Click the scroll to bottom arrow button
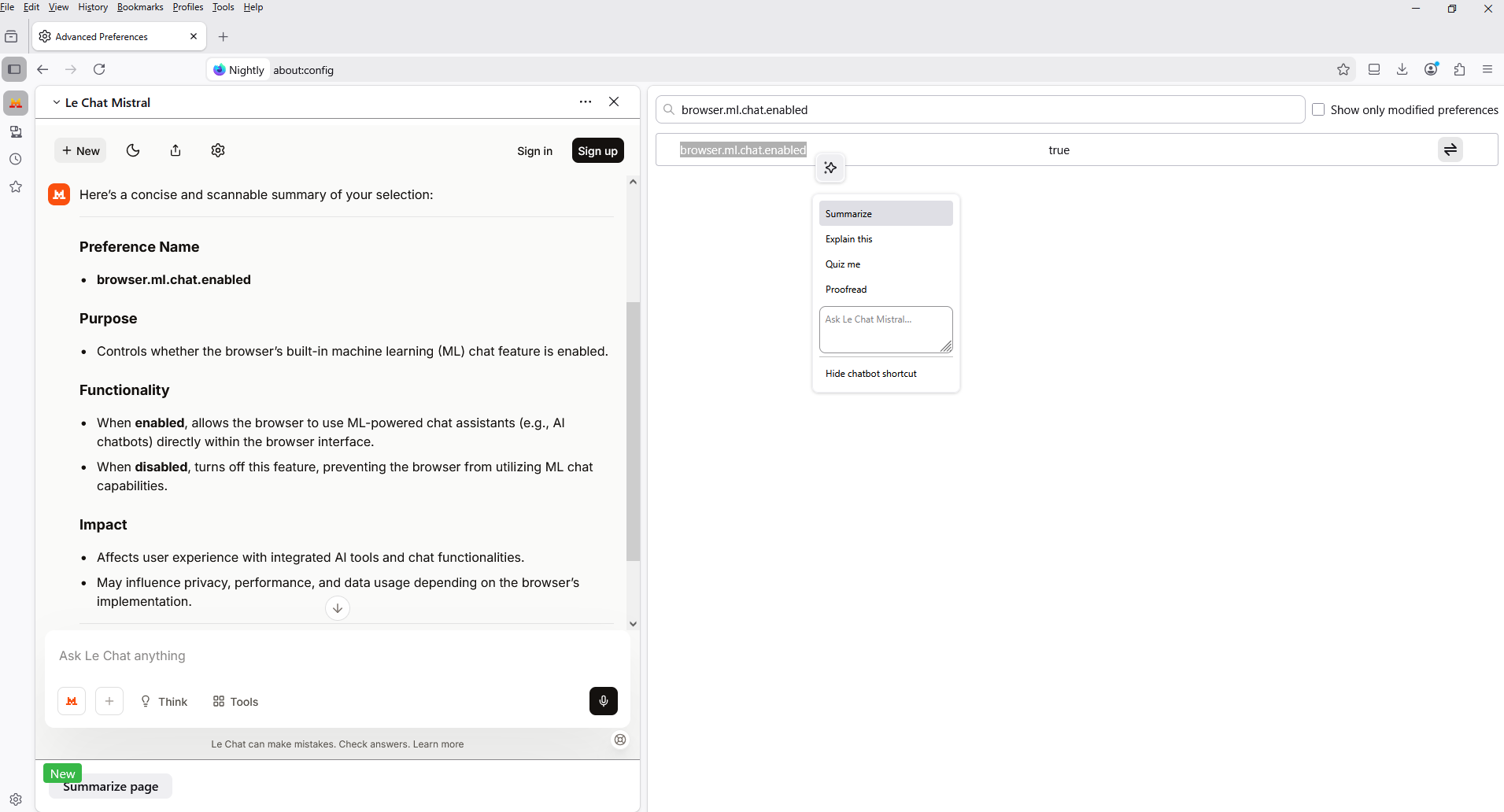 [x=338, y=608]
